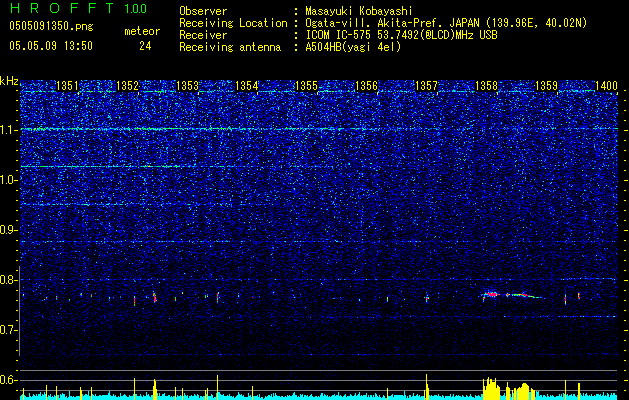
Task: Click the 1357 time marker
Action: pyautogui.click(x=426, y=85)
